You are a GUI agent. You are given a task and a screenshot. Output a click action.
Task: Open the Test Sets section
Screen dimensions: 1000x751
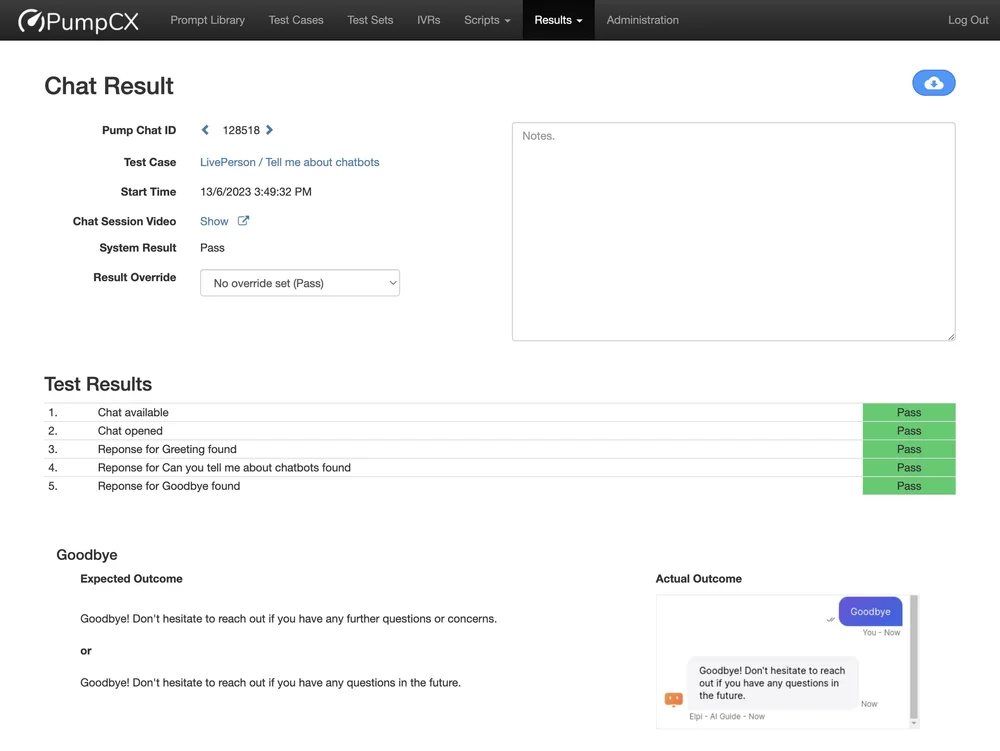tap(370, 20)
